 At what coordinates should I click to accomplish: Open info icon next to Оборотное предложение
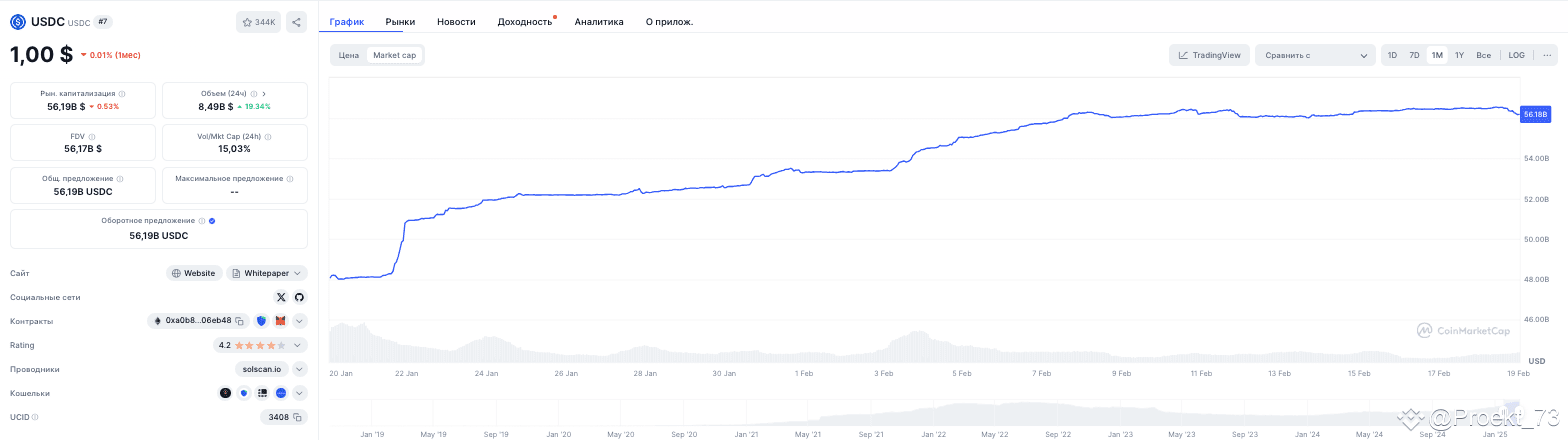[x=201, y=221]
